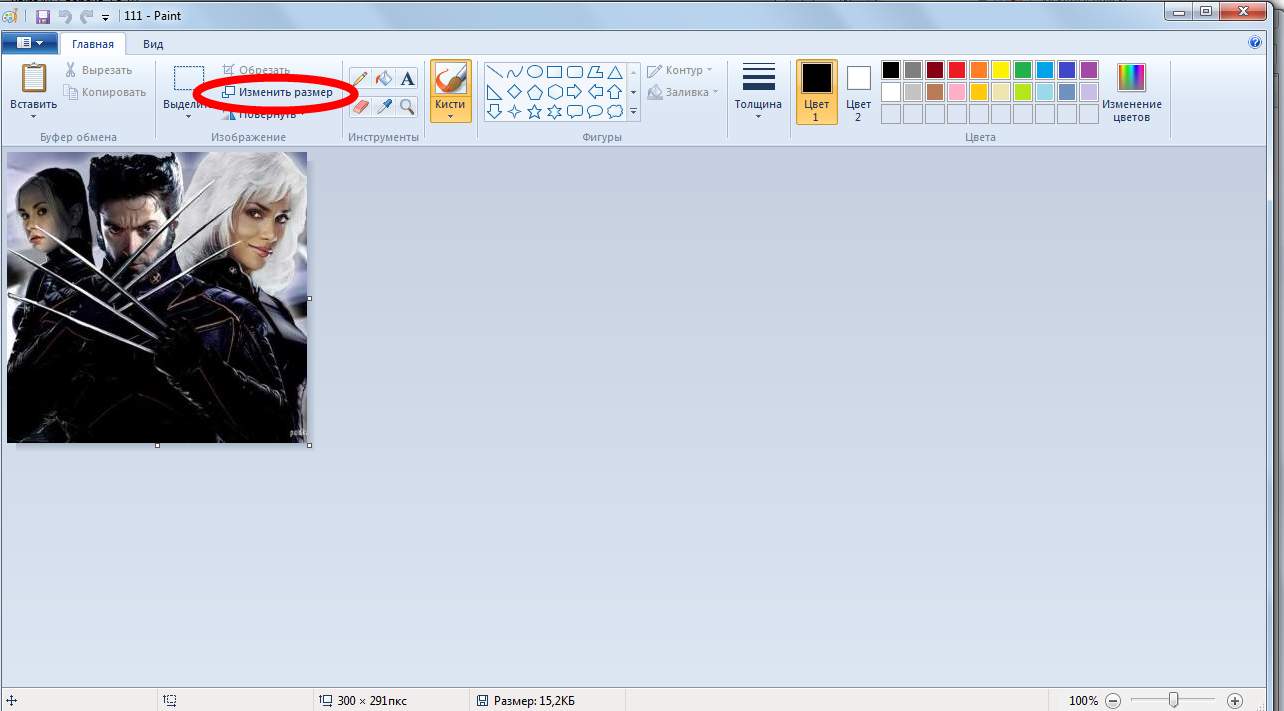Select the Pencil tool
Viewport: 1284px width, 711px height.
point(359,79)
